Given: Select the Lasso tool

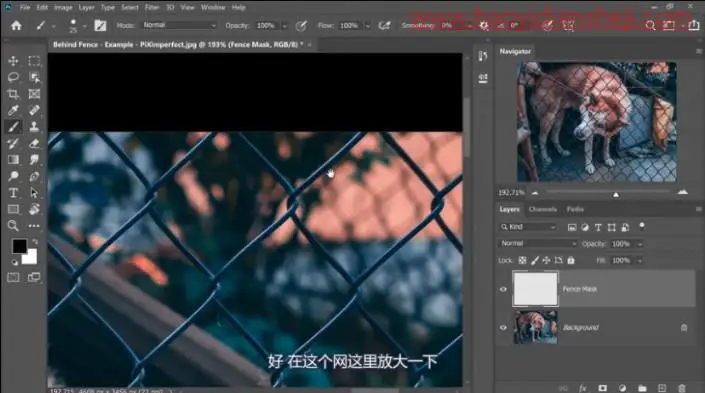Looking at the screenshot, I should point(13,77).
